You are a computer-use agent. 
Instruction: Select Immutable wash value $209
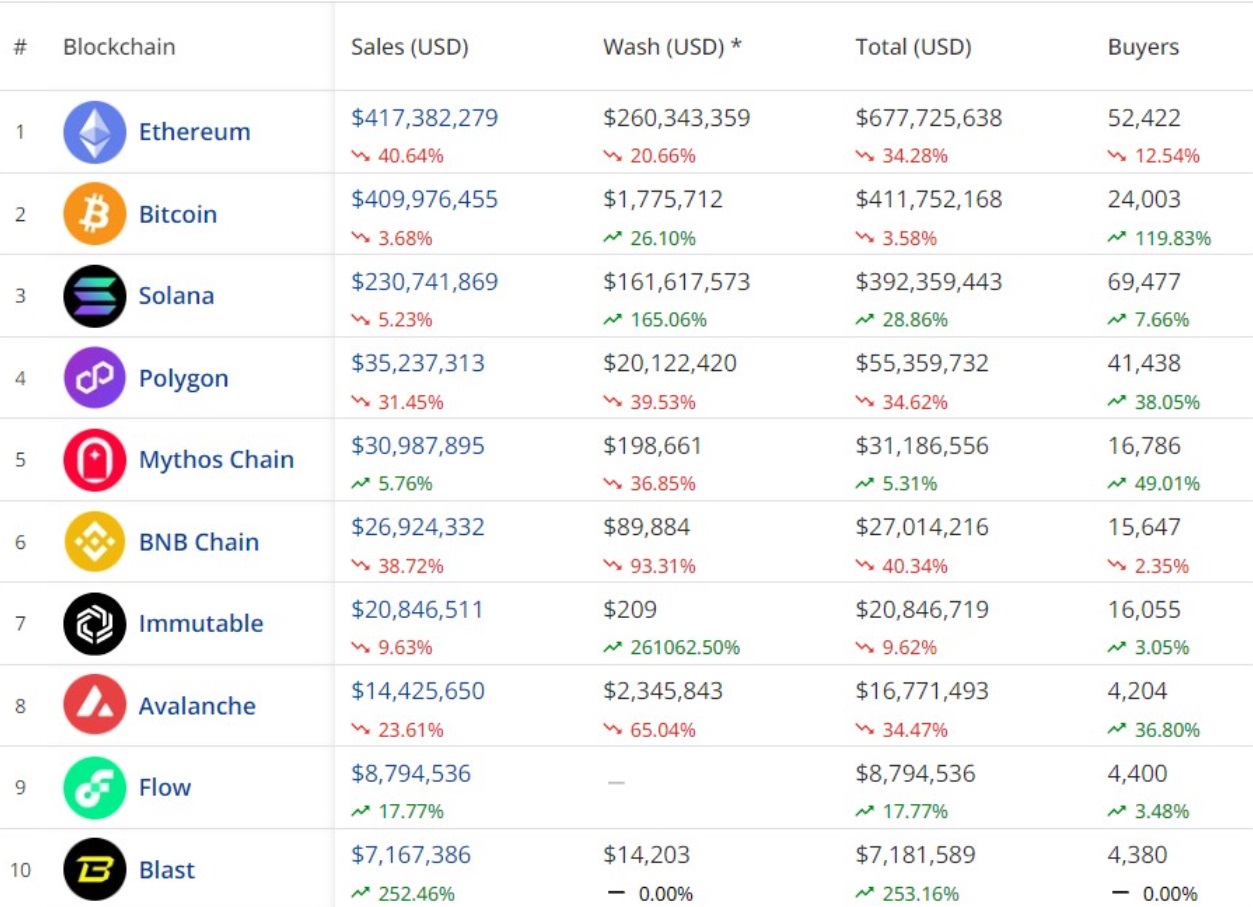[630, 610]
